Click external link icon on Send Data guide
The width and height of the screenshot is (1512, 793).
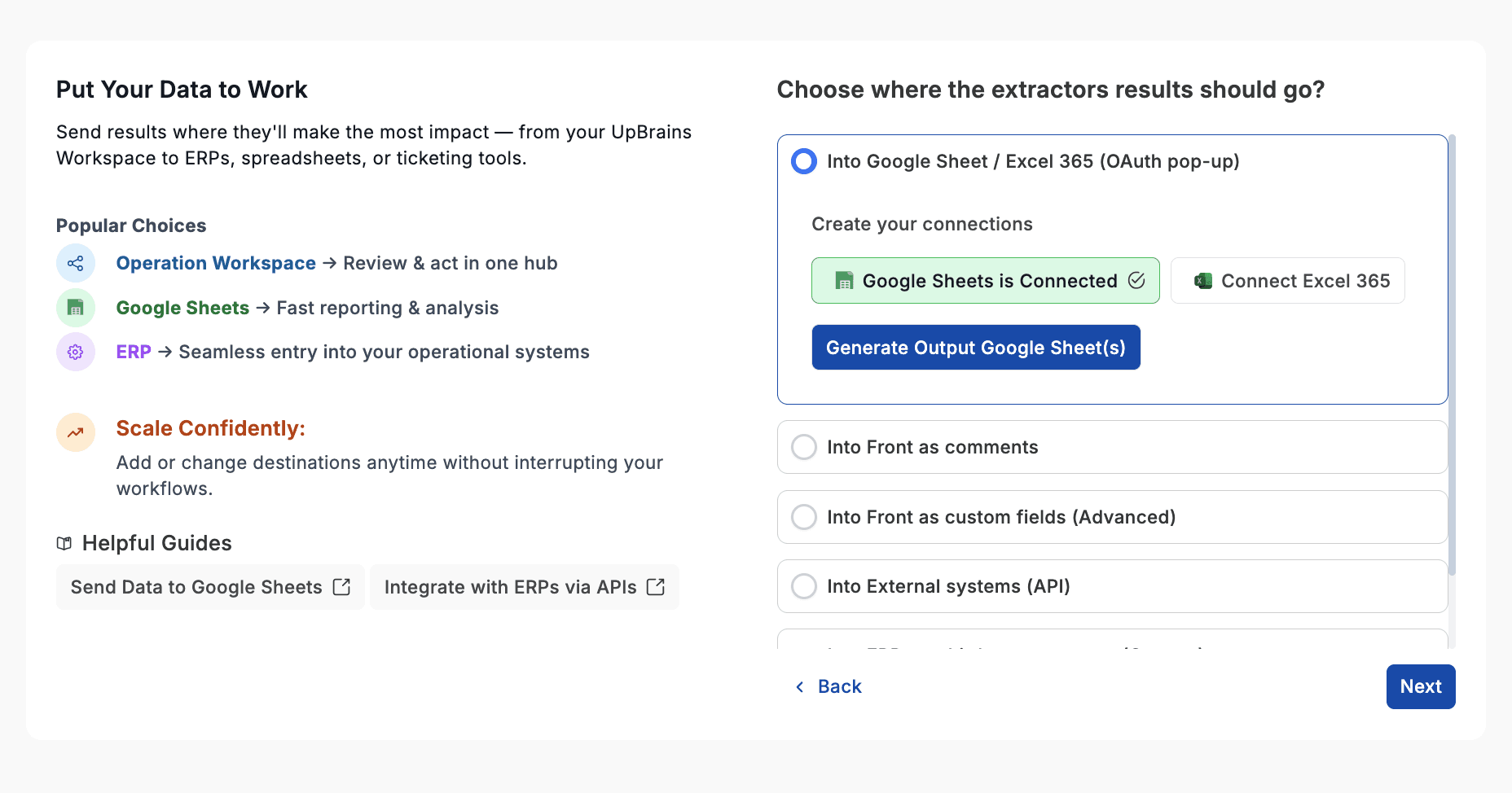(x=342, y=587)
